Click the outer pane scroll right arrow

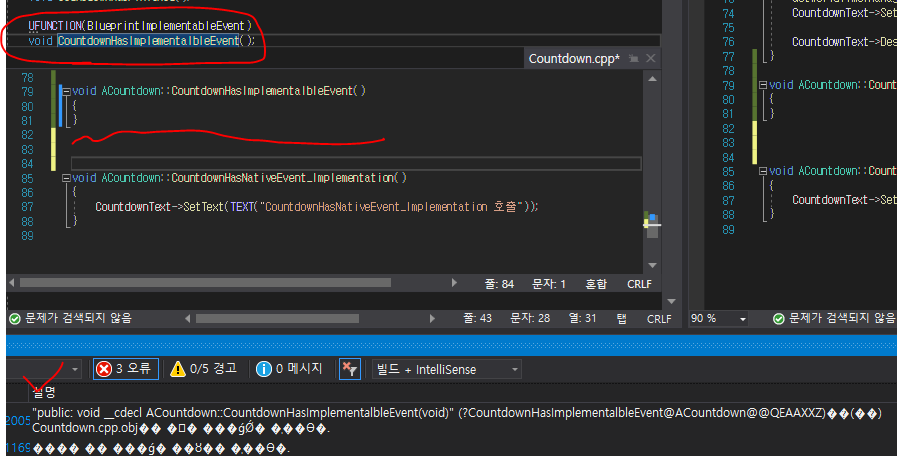[432, 319]
